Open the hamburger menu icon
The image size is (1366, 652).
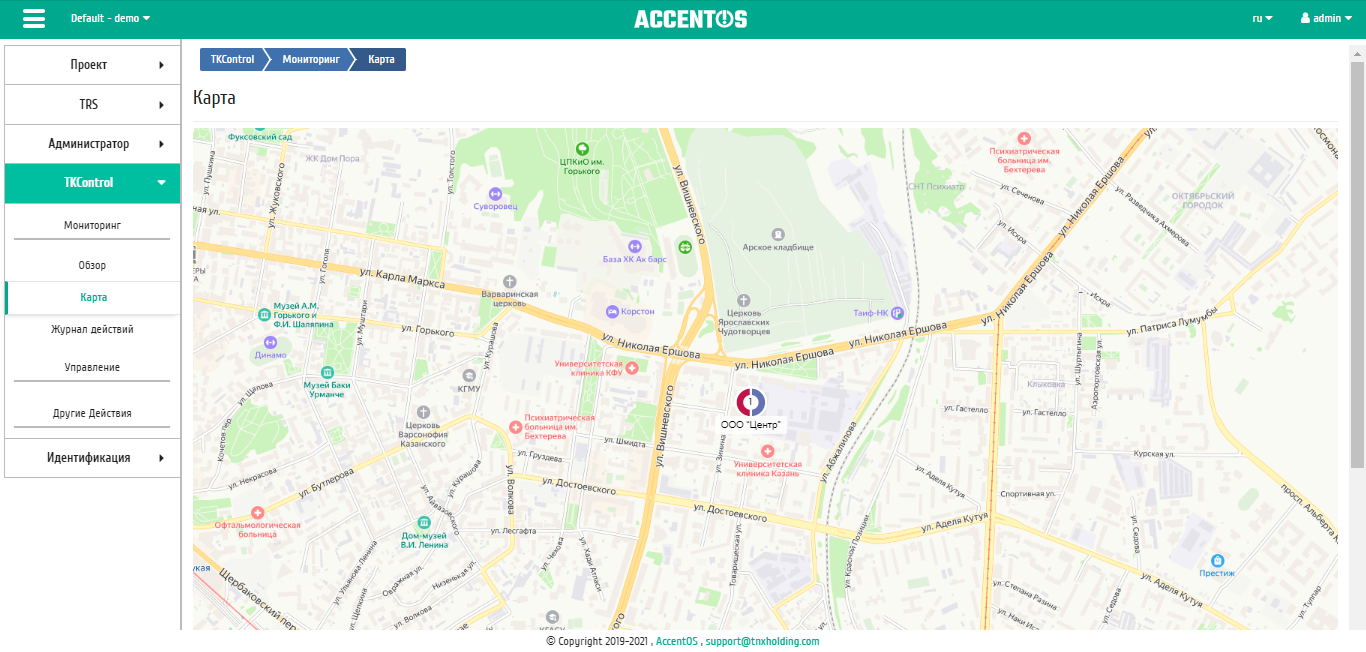(x=33, y=19)
